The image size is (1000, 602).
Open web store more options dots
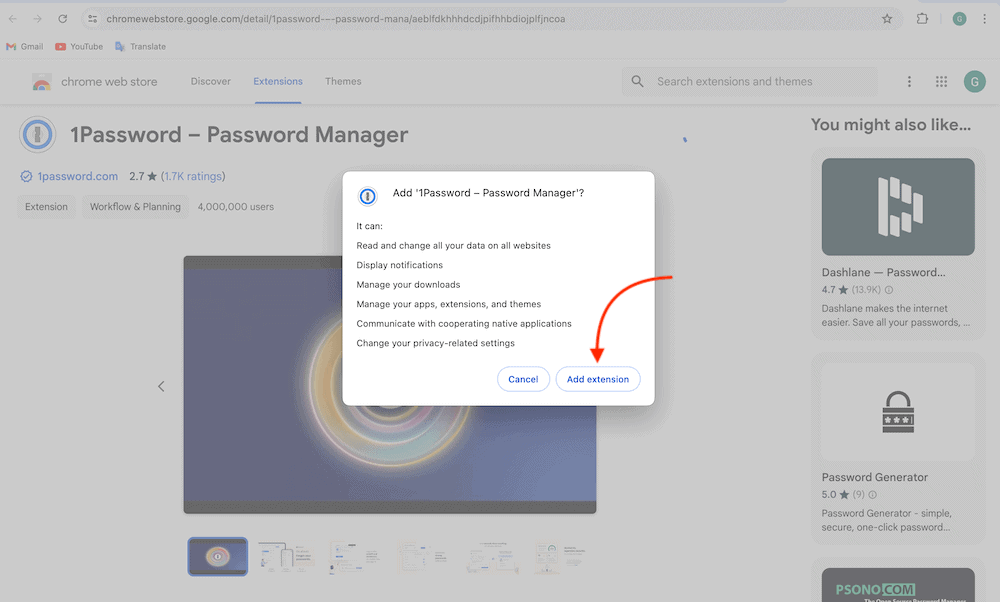click(x=909, y=82)
